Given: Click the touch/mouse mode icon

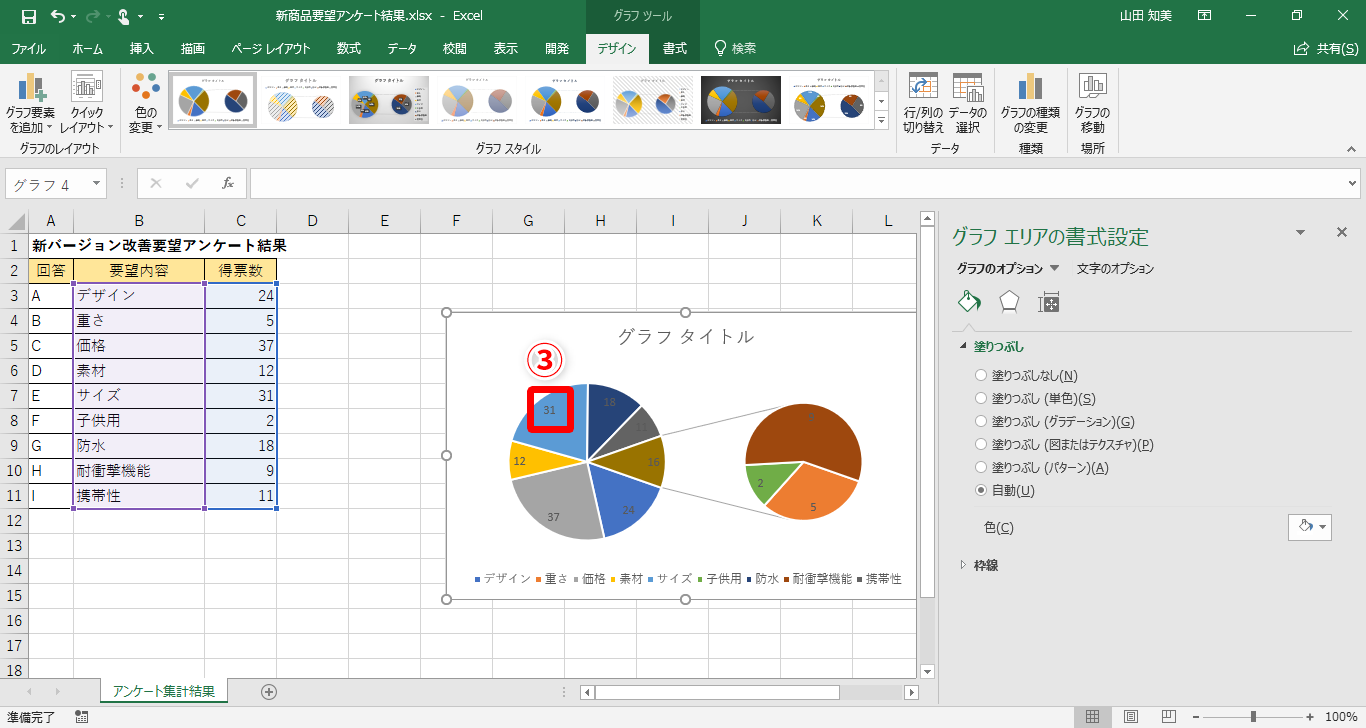Looking at the screenshot, I should point(124,16).
